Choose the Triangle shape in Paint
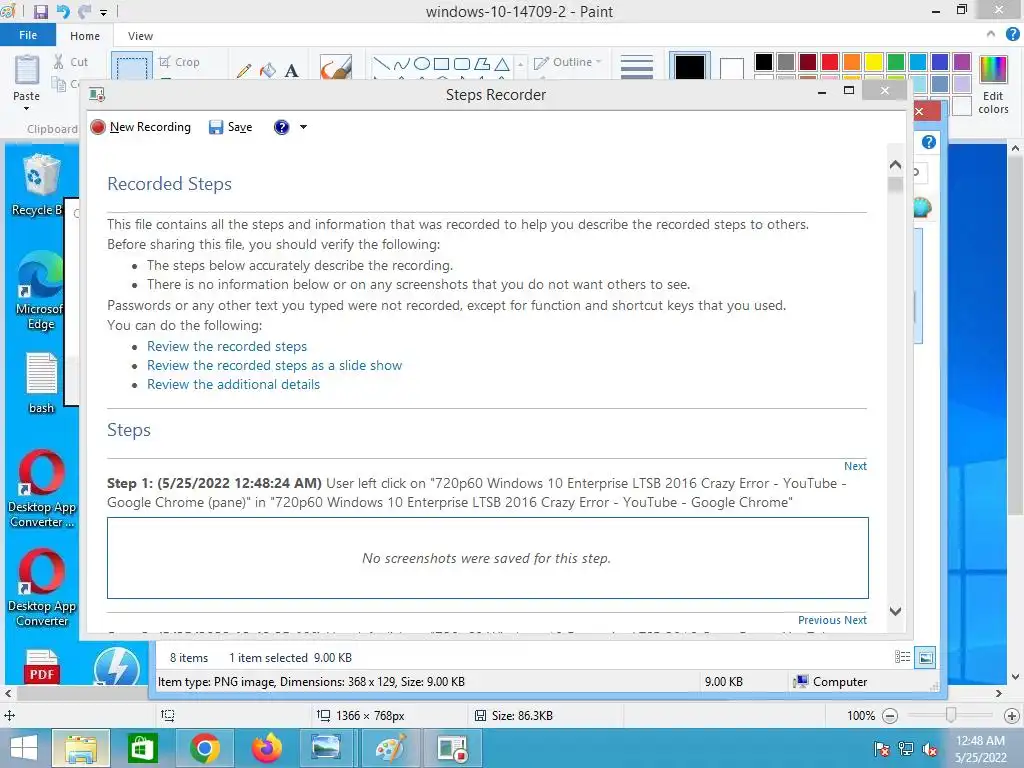The height and width of the screenshot is (768, 1024). point(502,64)
